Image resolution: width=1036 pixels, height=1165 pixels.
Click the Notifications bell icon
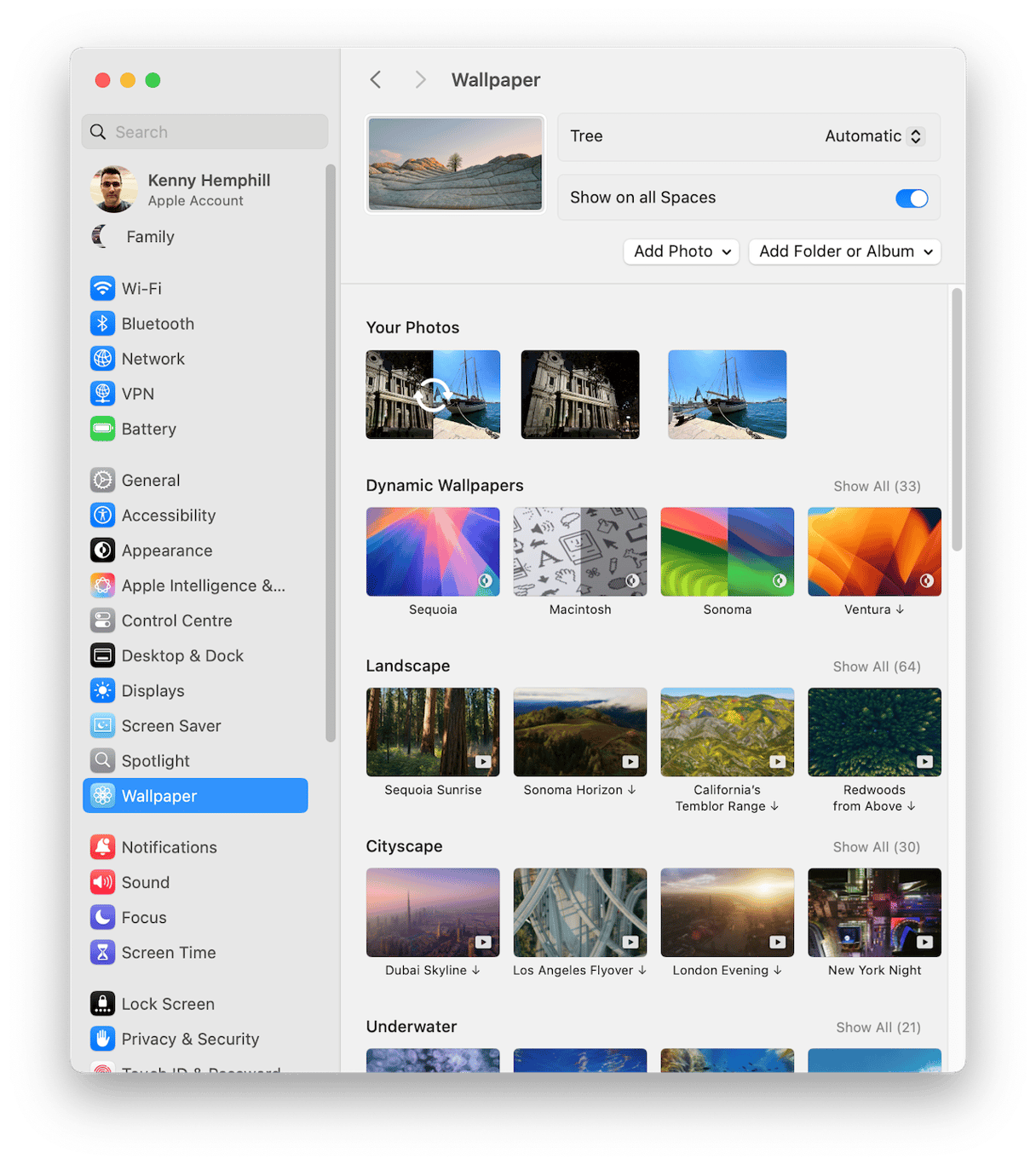click(102, 847)
